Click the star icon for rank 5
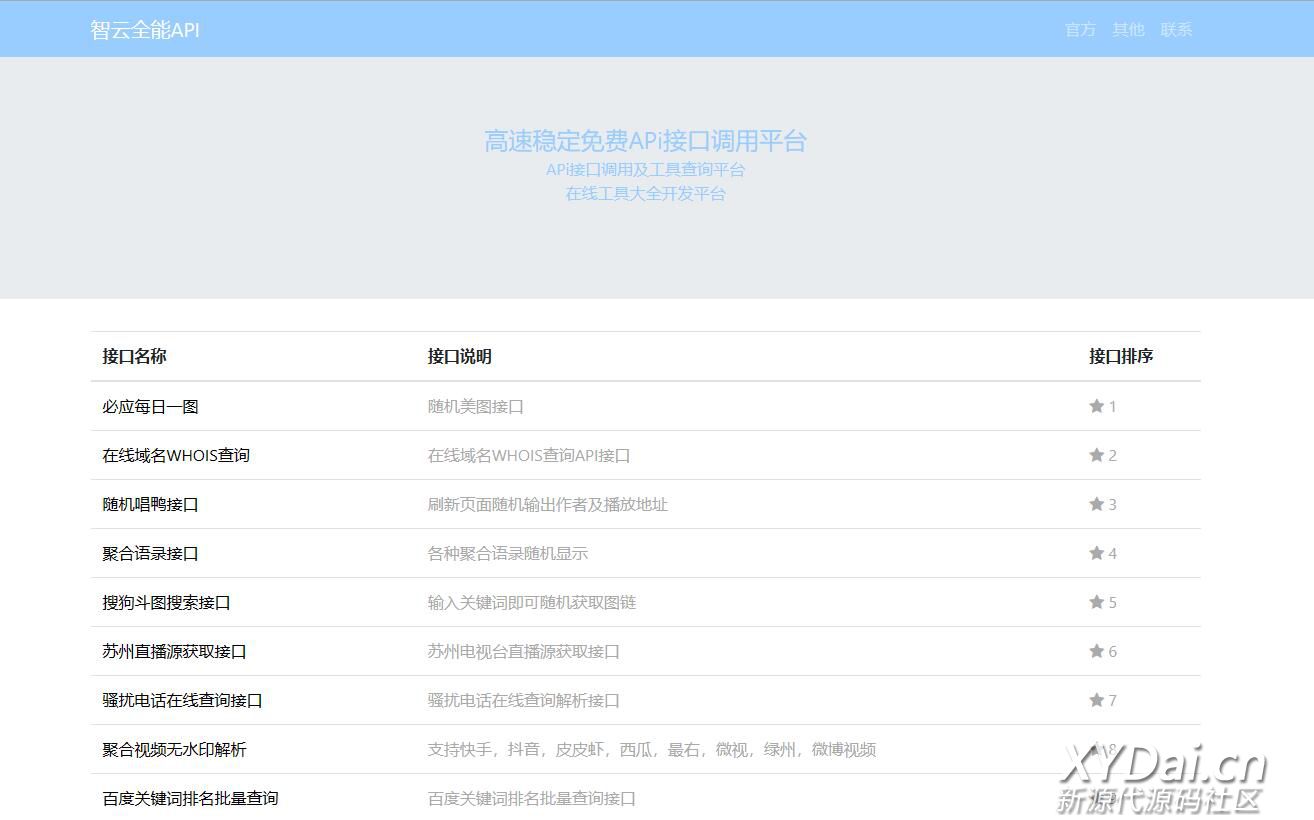The height and width of the screenshot is (820, 1314). [1096, 602]
